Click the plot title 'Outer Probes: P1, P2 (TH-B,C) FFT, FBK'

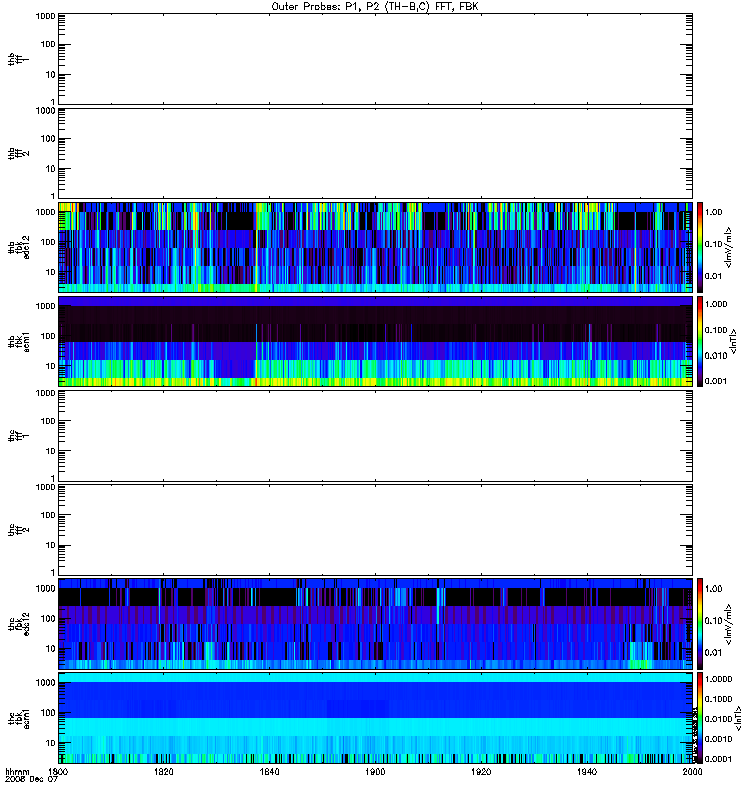coord(375,7)
